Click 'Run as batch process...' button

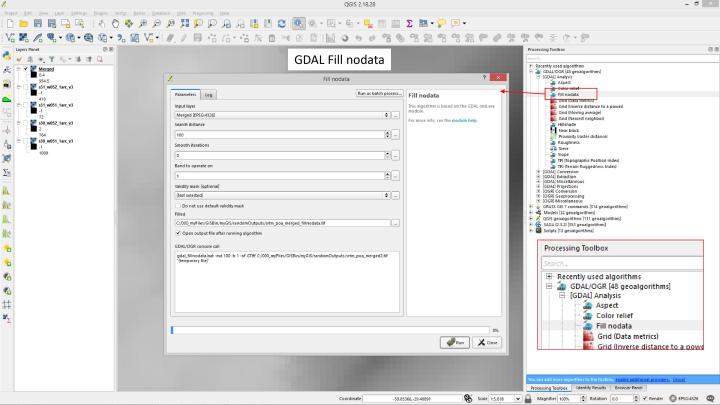coord(379,94)
